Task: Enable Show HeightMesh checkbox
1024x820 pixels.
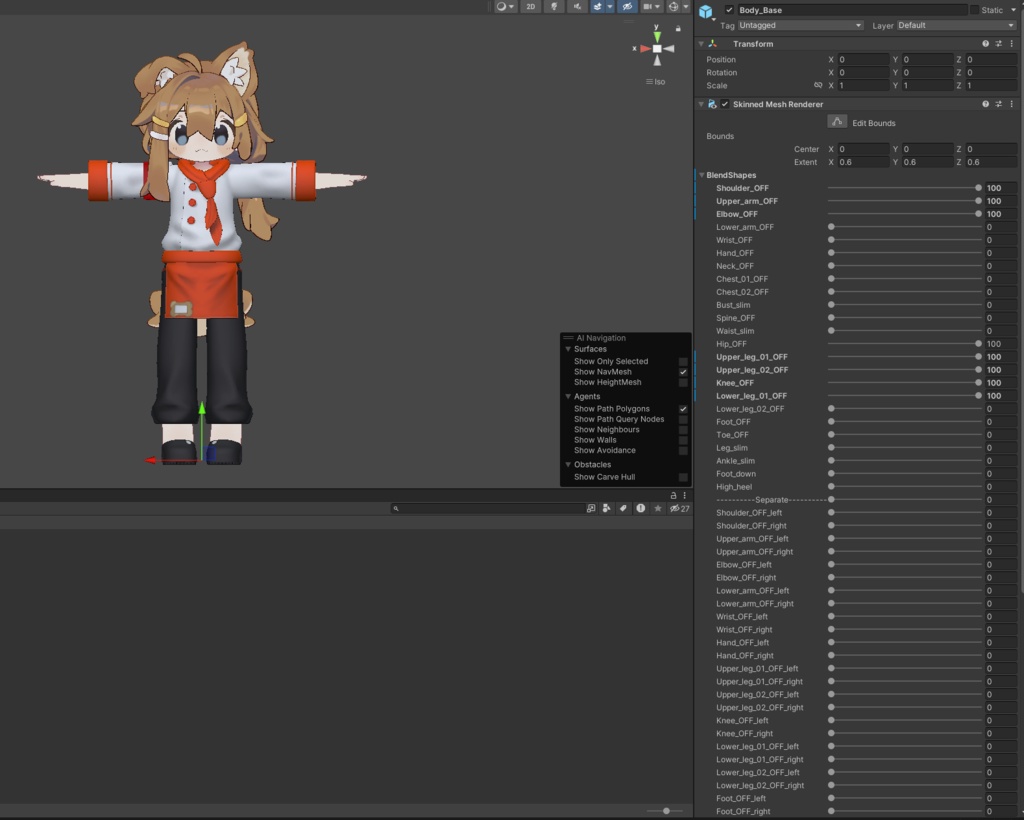Action: pos(683,382)
